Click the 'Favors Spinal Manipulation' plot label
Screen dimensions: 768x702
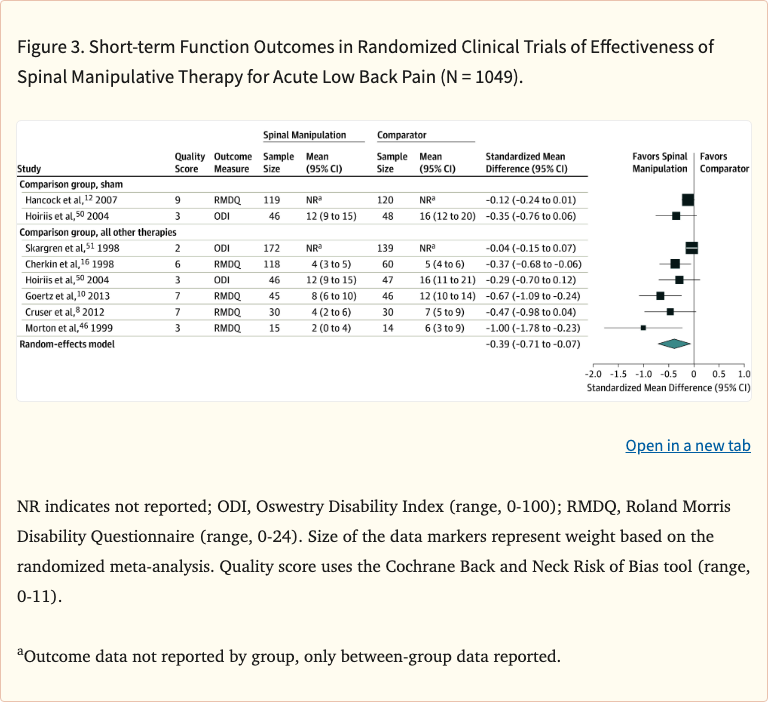coord(660,163)
